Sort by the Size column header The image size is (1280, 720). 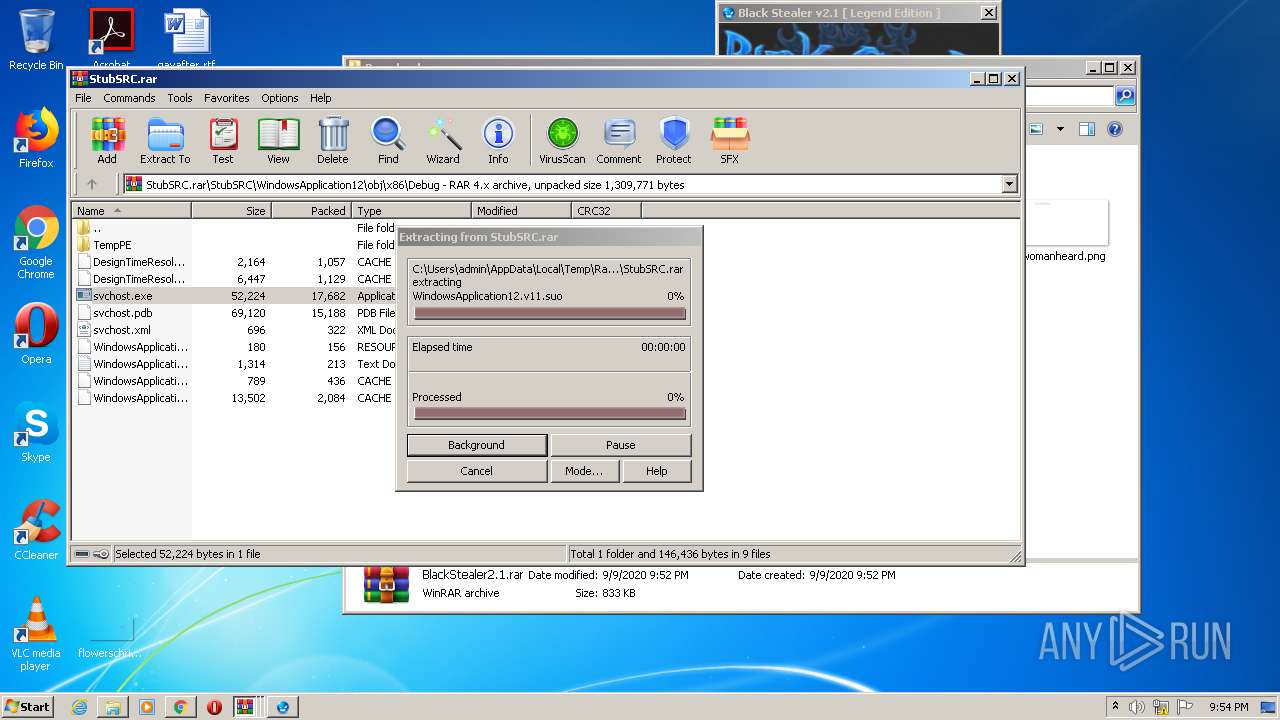(231, 211)
